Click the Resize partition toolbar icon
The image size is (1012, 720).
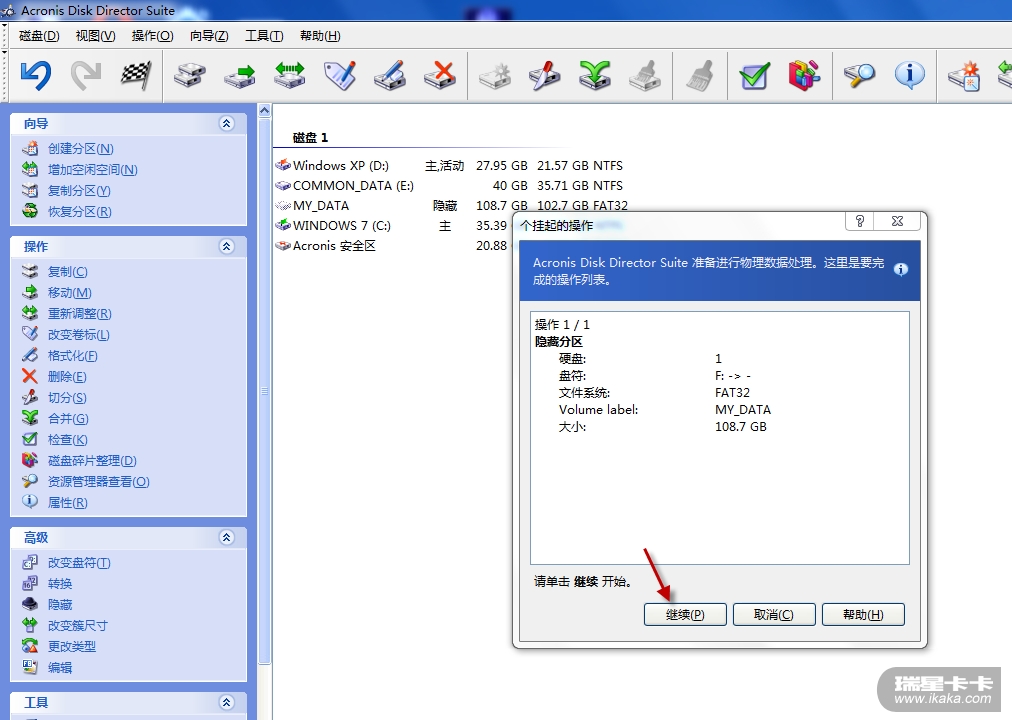click(x=289, y=75)
